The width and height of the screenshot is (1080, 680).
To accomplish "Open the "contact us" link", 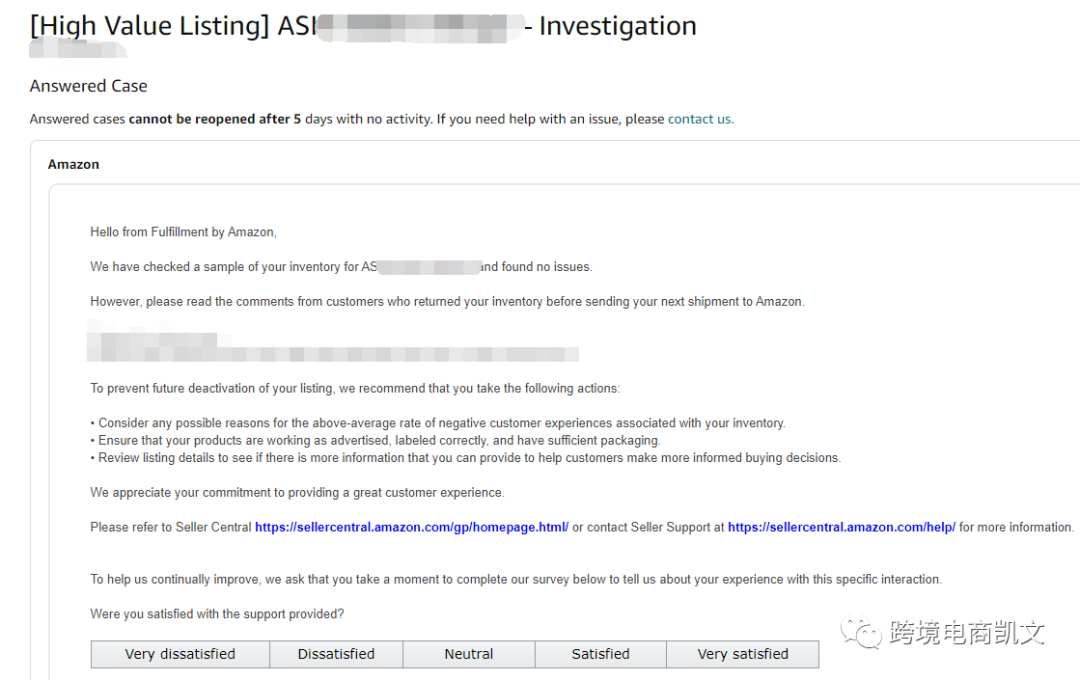I will coord(699,119).
